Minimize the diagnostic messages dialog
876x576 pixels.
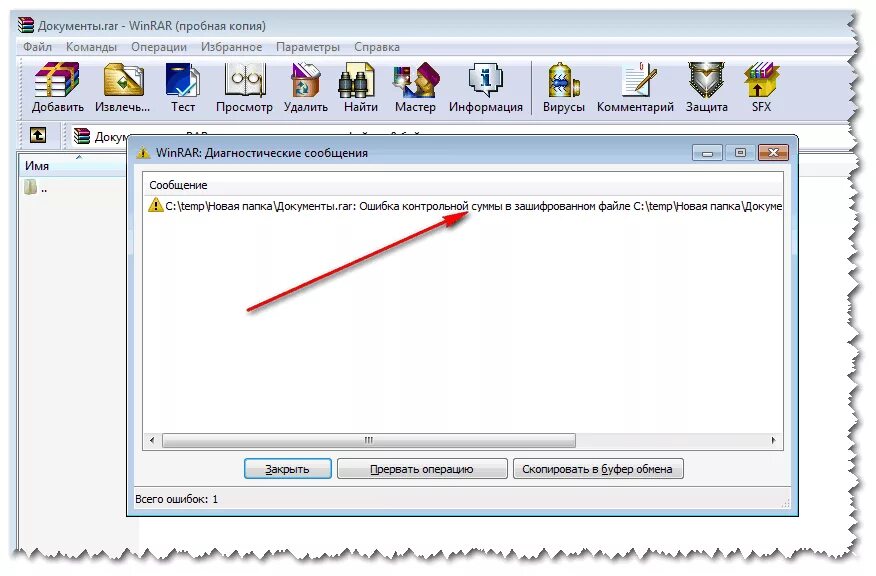[707, 153]
